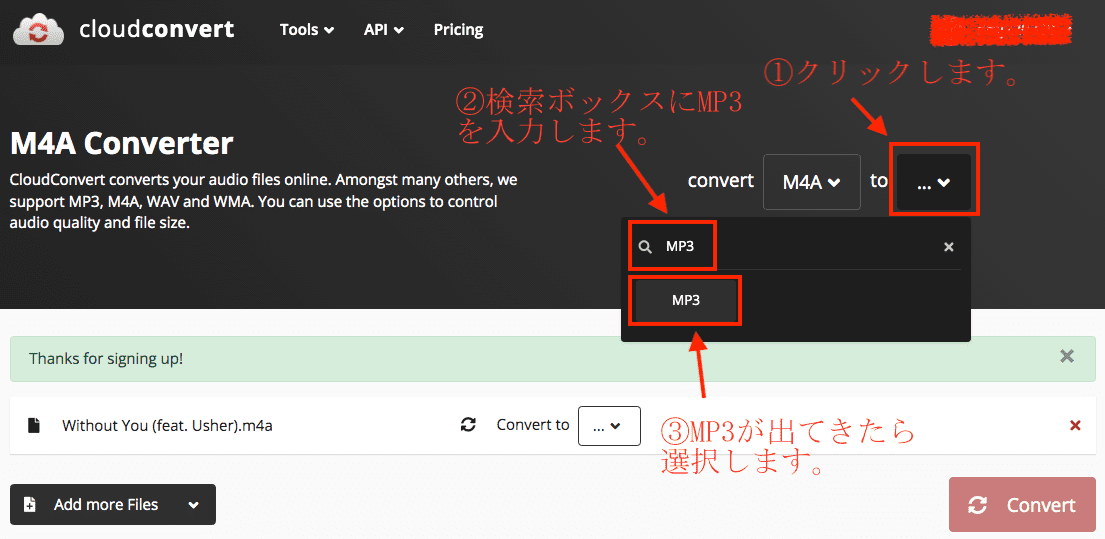This screenshot has height=539, width=1105.
Task: Click the M4A Converter heading
Action: [122, 144]
